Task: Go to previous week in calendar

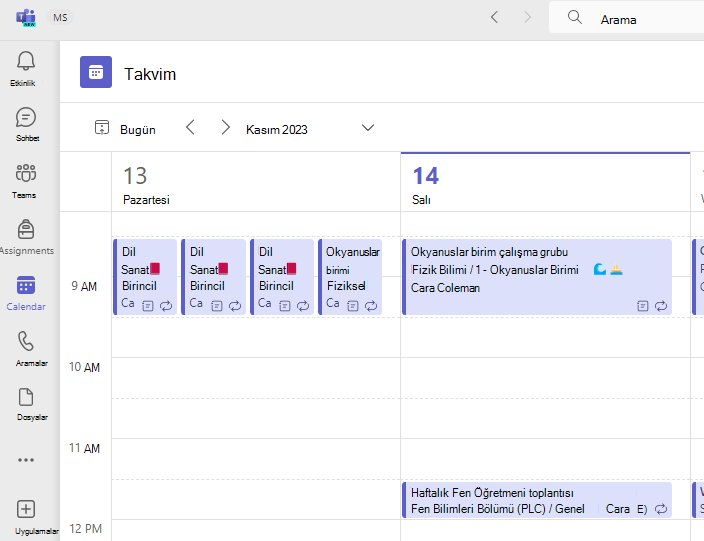Action: (190, 128)
